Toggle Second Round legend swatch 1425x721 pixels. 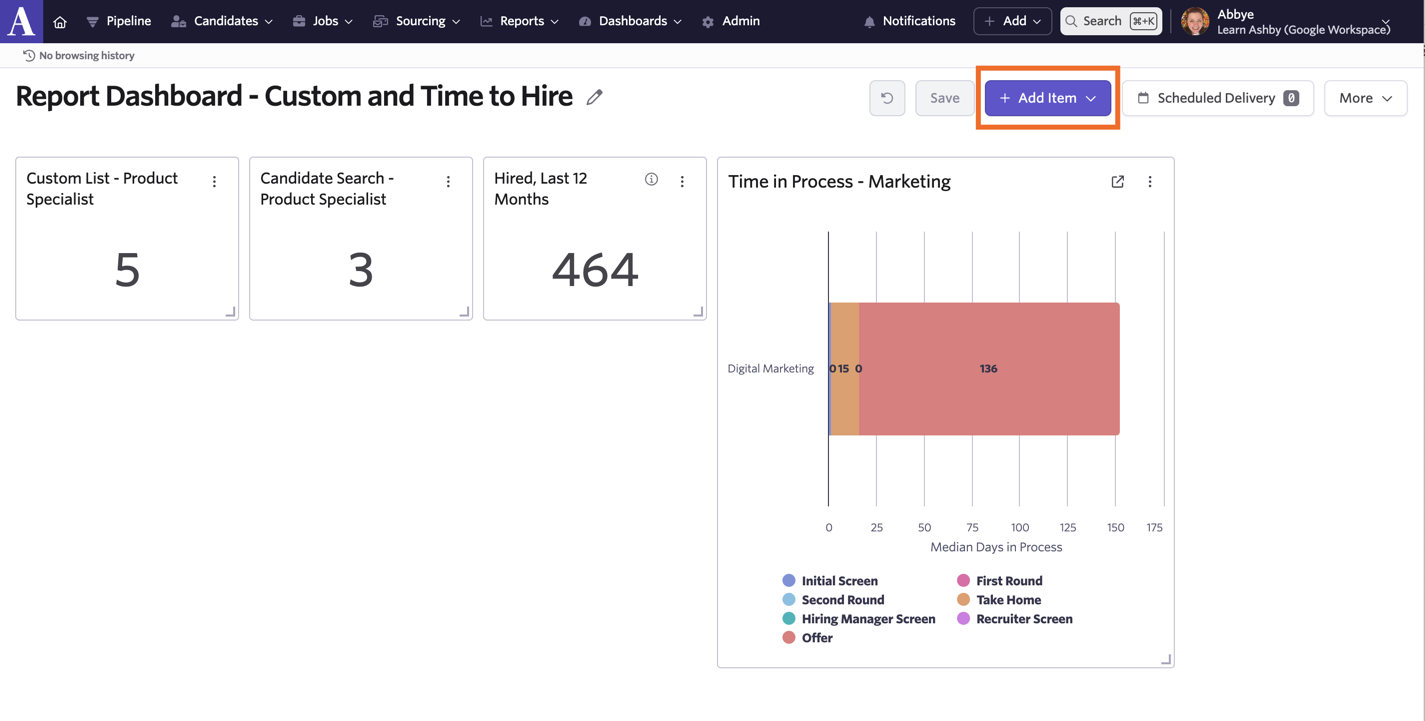(x=789, y=600)
